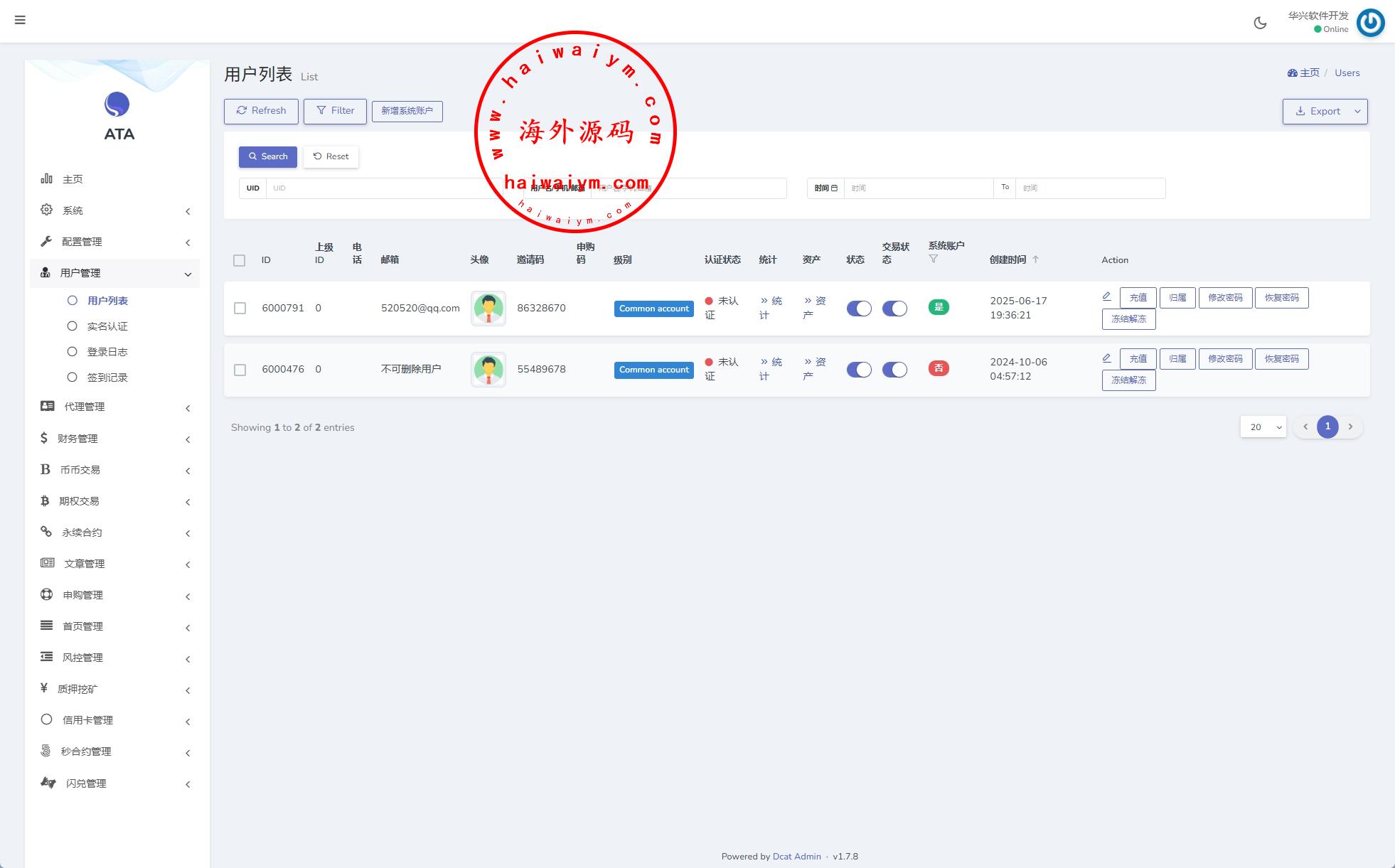
Task: Select checkbox for user 6000791
Action: 240,309
